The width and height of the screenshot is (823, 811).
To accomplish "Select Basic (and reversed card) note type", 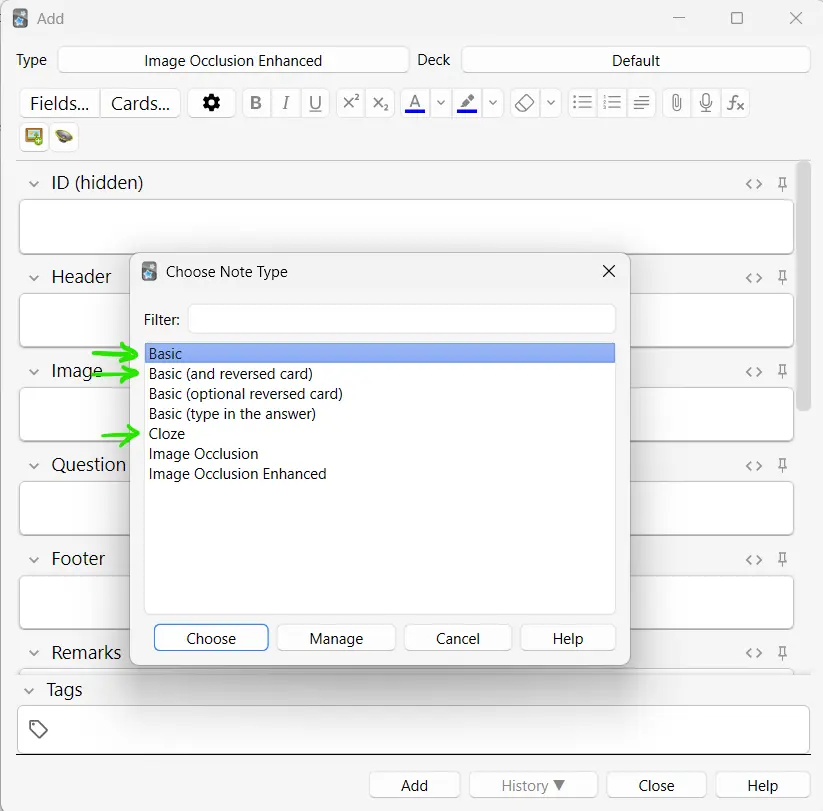I will (379, 374).
